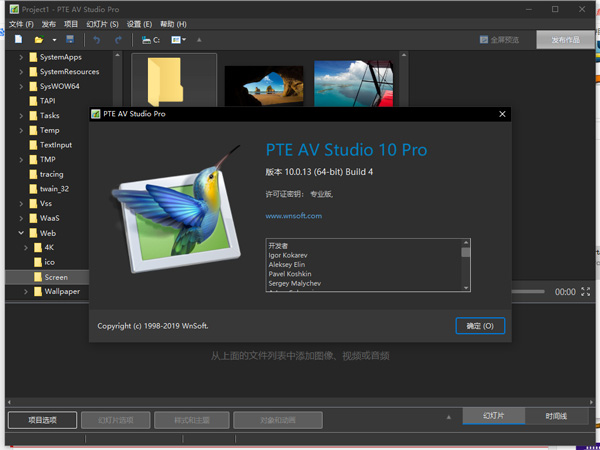
Task: Click the fullscreen preview button
Action: pyautogui.click(x=499, y=40)
